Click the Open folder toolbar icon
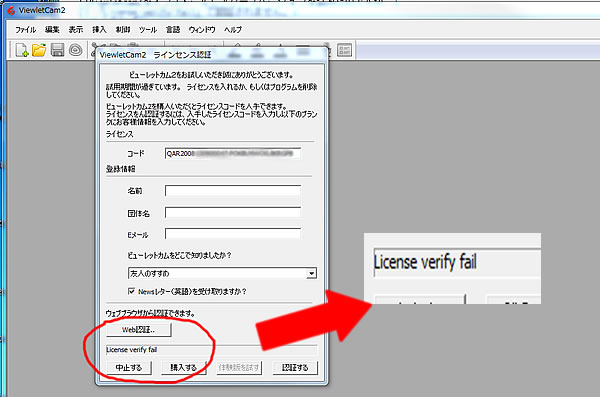 pyautogui.click(x=39, y=50)
